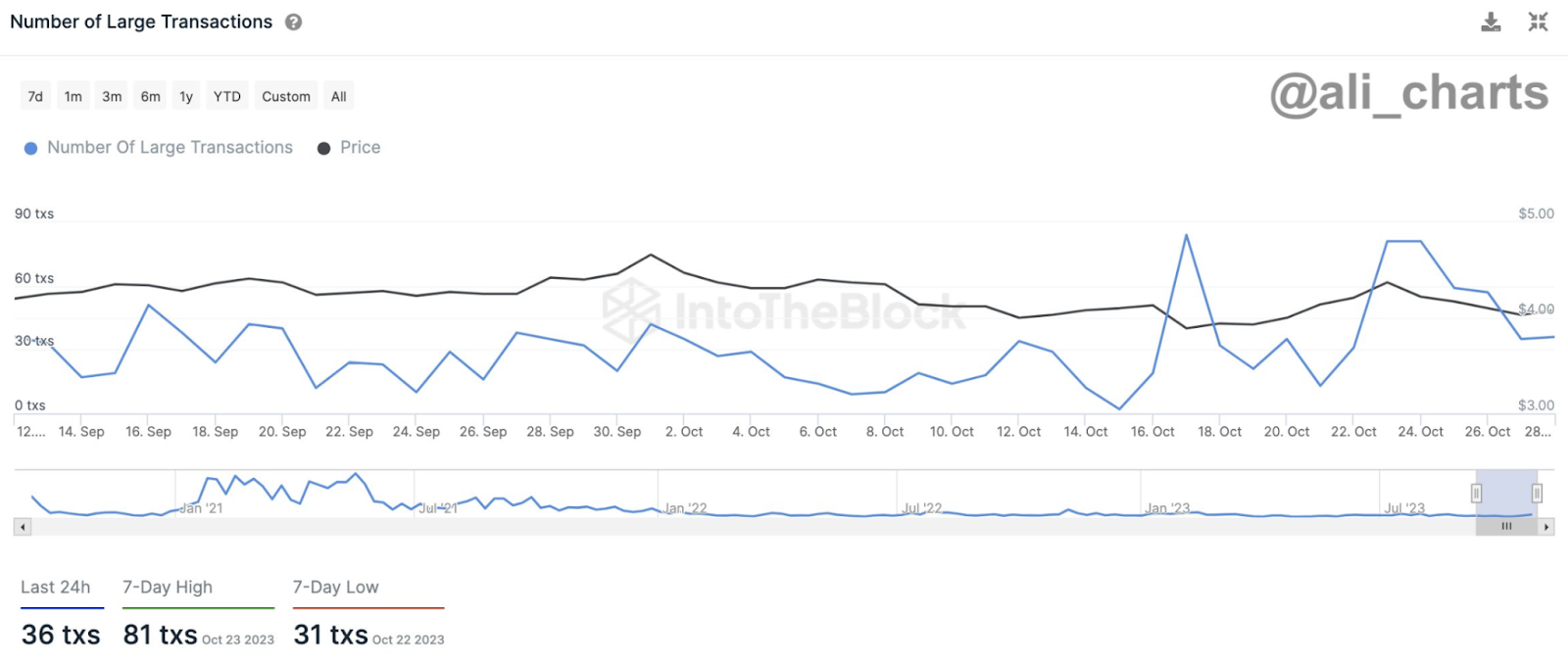Viewport: 1568px width, 663px height.
Task: Select the 7d time range
Action: 35,96
